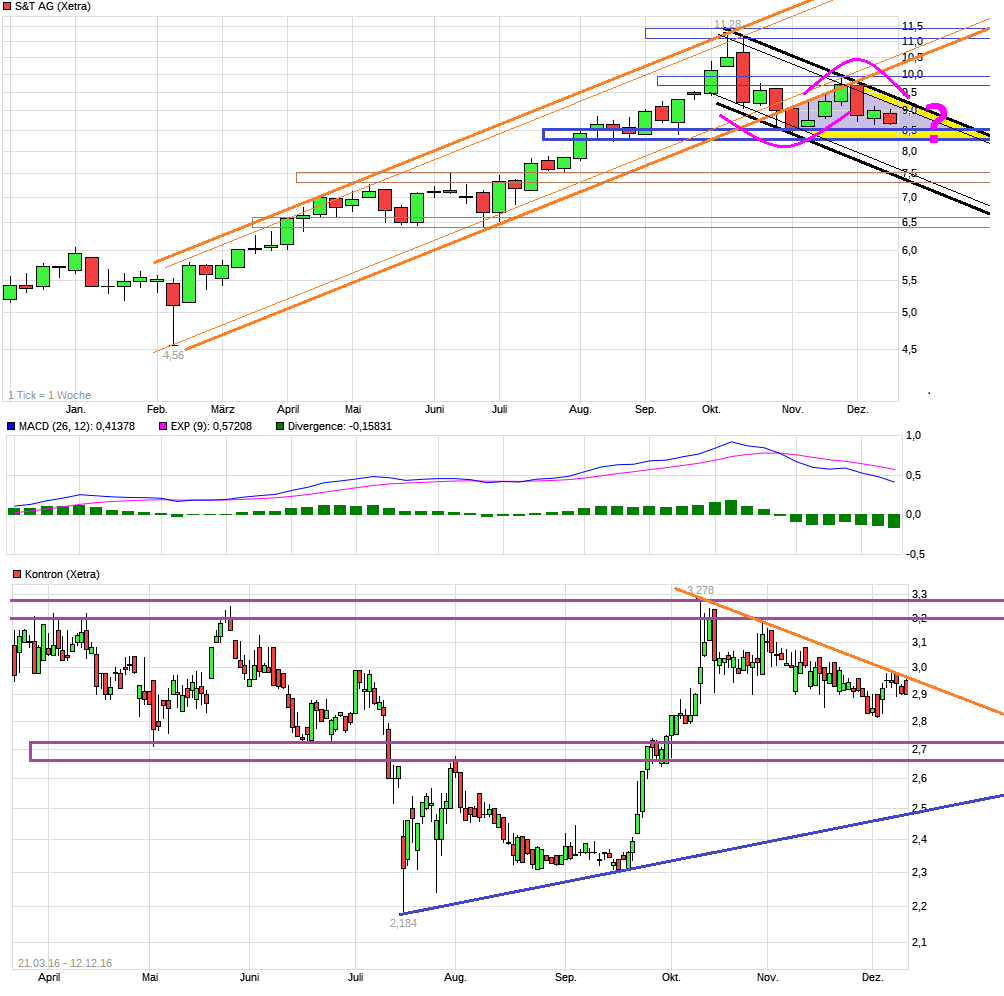Click 'Nov.' on the Kontron time axis
This screenshot has width=1004, height=996.
tap(767, 977)
